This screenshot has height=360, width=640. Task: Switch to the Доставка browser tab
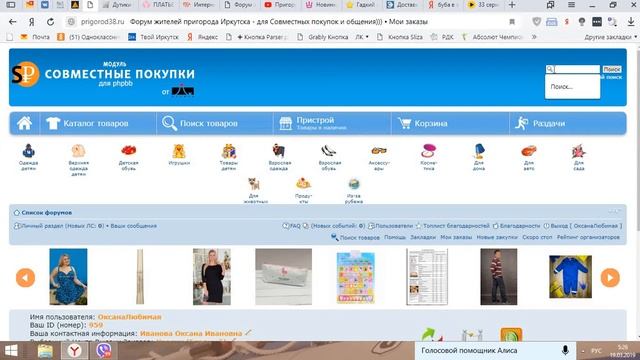402,5
